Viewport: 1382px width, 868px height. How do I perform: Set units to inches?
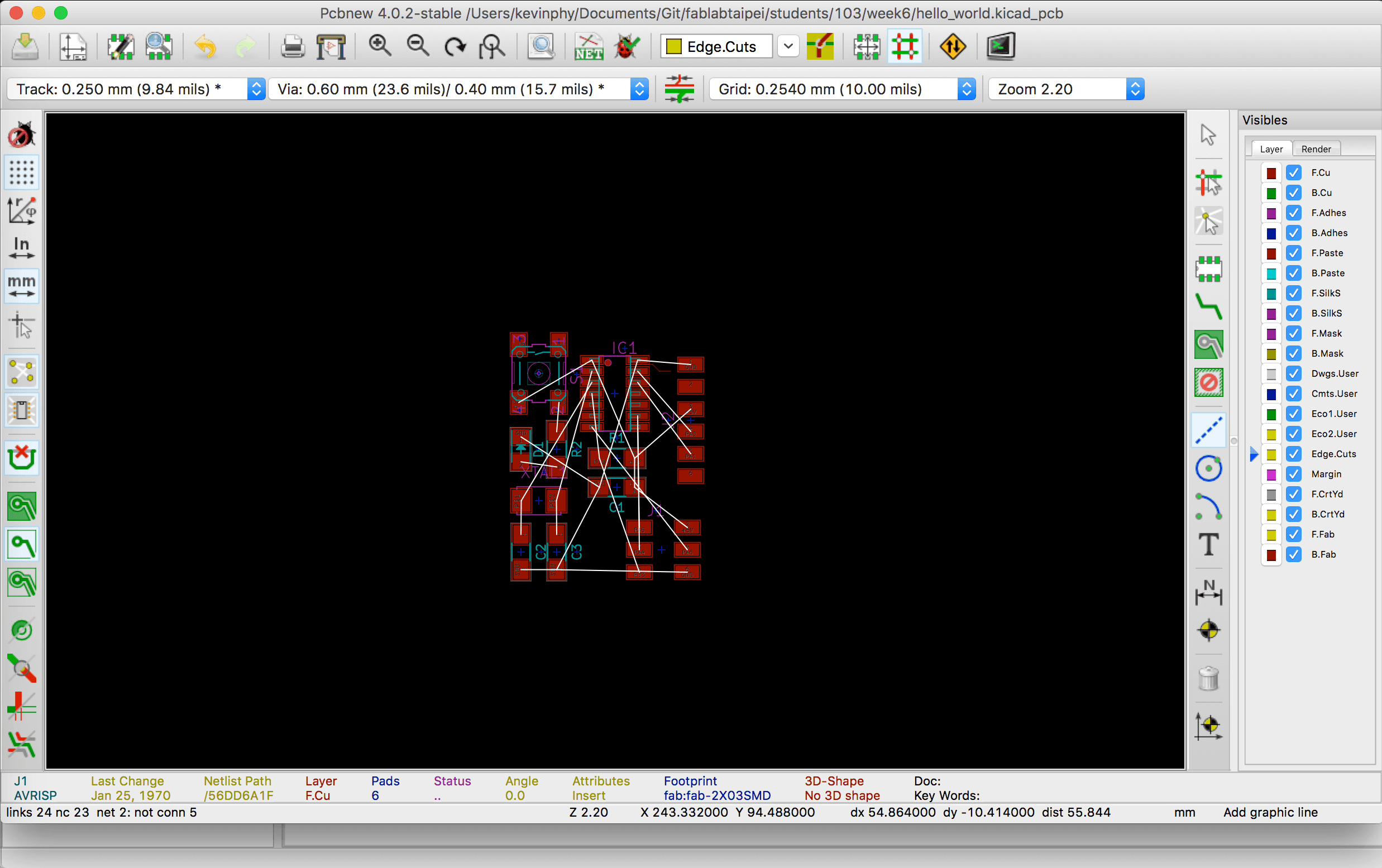[x=22, y=248]
